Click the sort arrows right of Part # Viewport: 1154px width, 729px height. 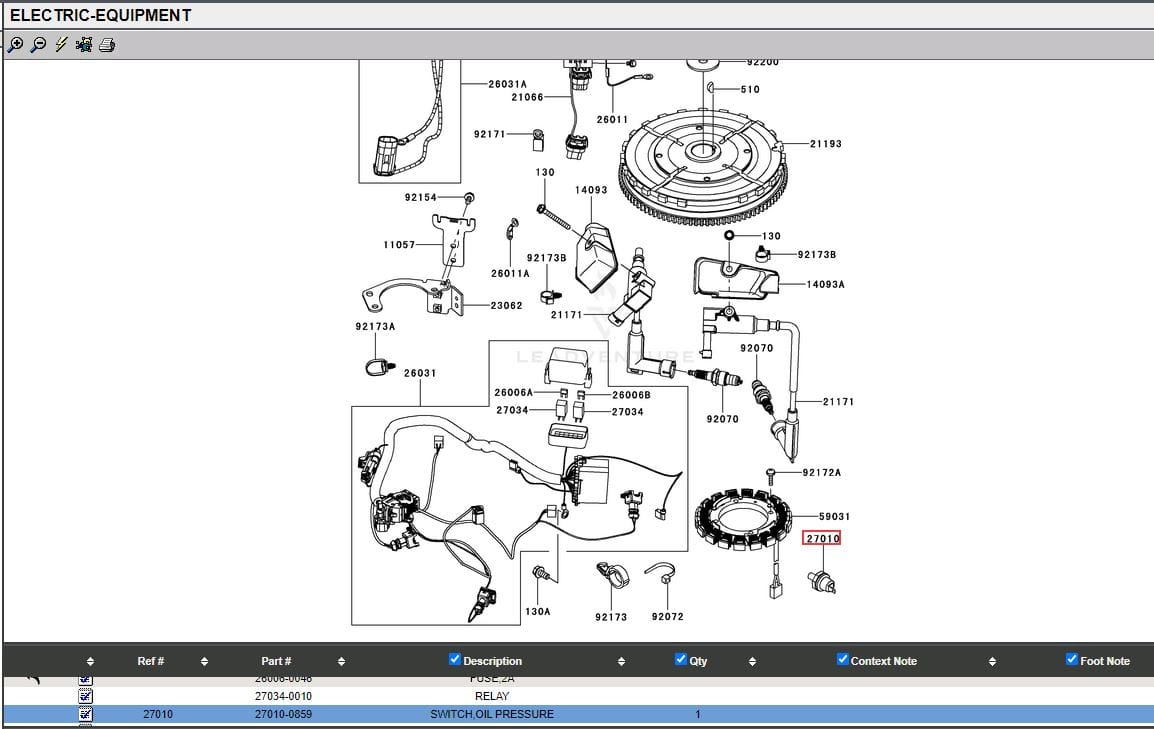pyautogui.click(x=341, y=661)
